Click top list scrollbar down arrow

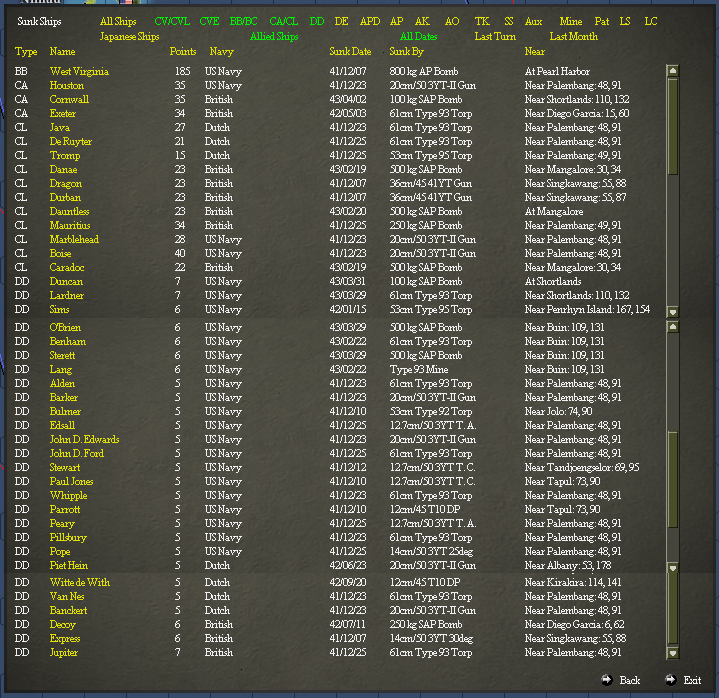(x=673, y=312)
